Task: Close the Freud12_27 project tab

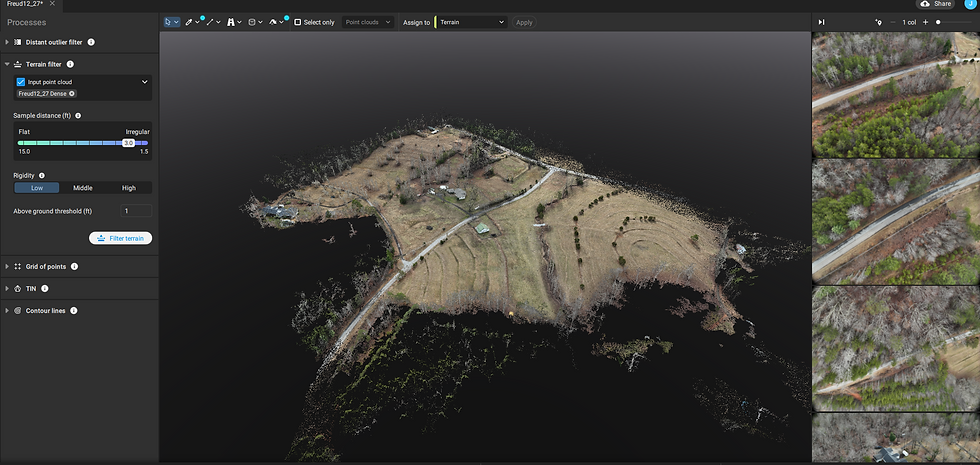Action: 52,3
